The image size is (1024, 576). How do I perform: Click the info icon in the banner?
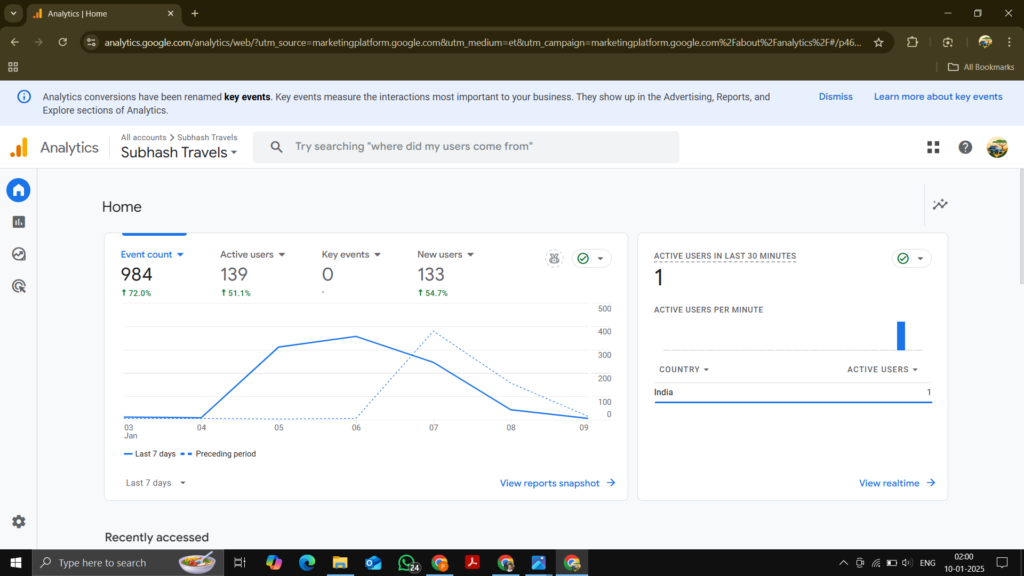point(24,97)
